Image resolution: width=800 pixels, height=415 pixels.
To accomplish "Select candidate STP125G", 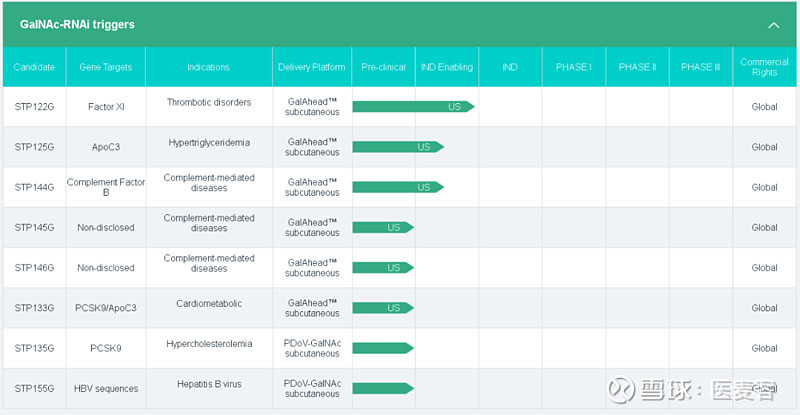I will [x=34, y=147].
